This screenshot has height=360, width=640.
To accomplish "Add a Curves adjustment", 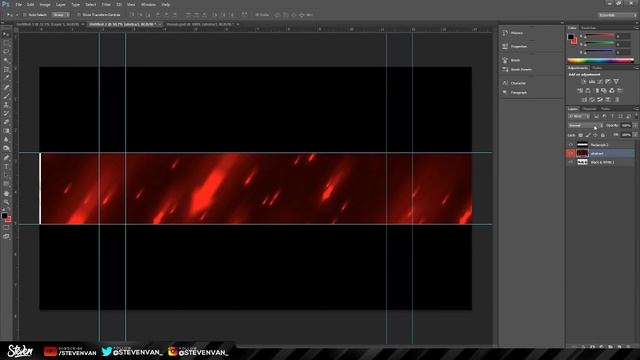I will [x=600, y=82].
